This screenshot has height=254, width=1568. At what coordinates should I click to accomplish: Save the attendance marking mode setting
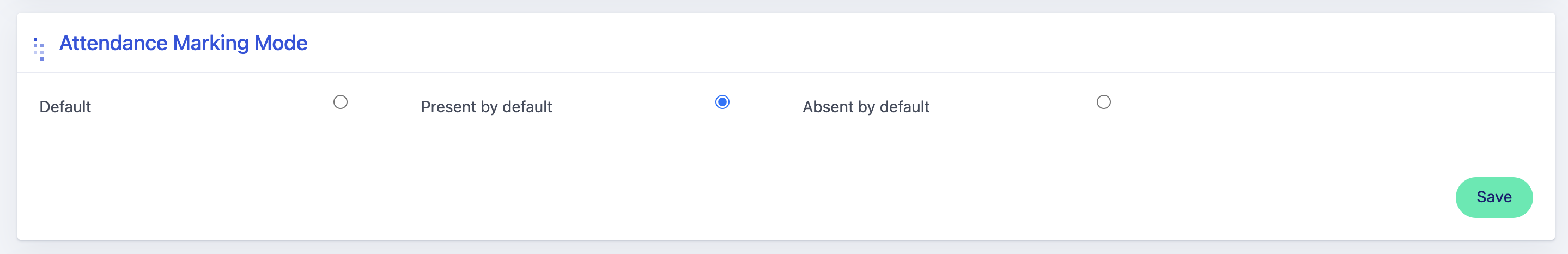point(1493,197)
